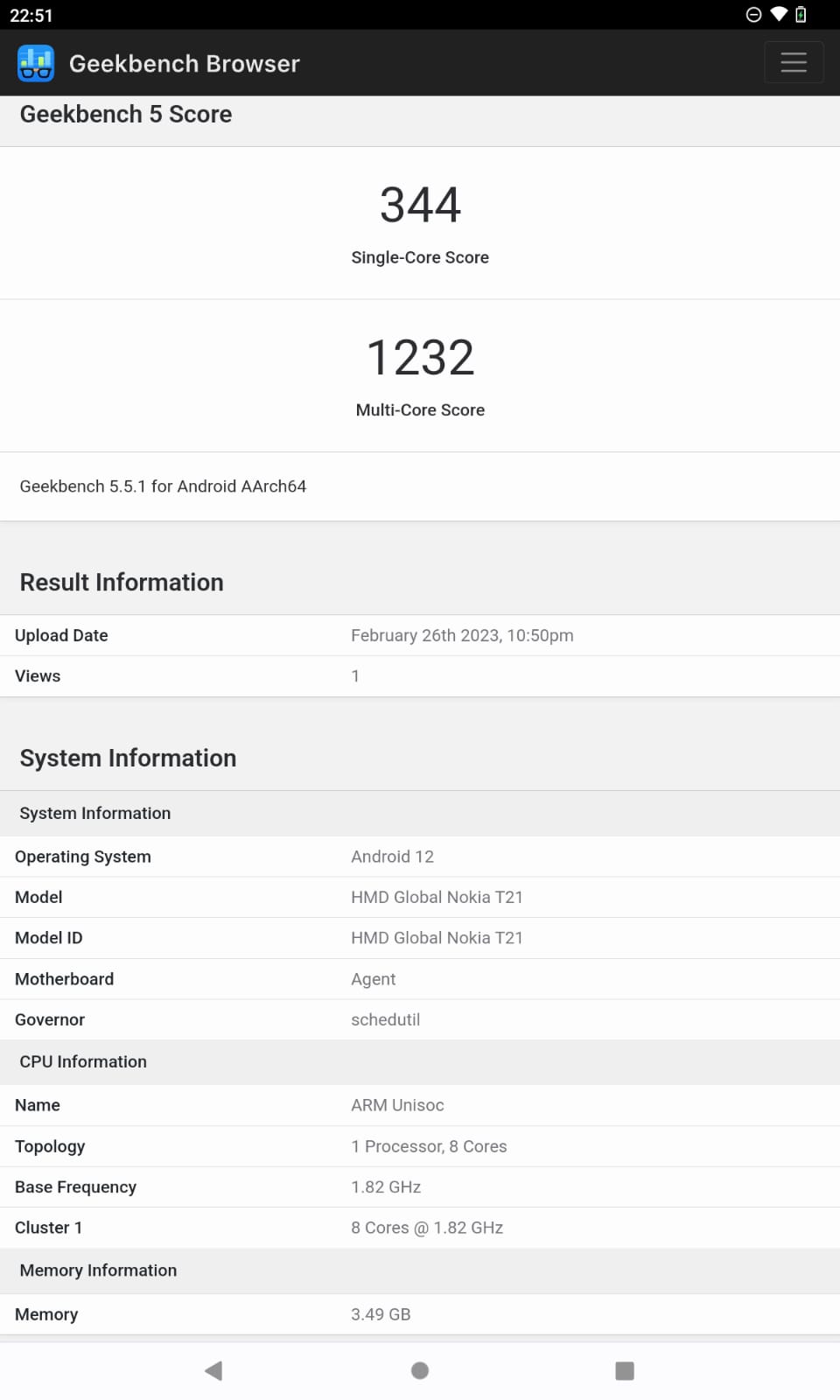840x1400 pixels.
Task: Select HMD Global Nokia T21 in Model row
Action: point(437,897)
